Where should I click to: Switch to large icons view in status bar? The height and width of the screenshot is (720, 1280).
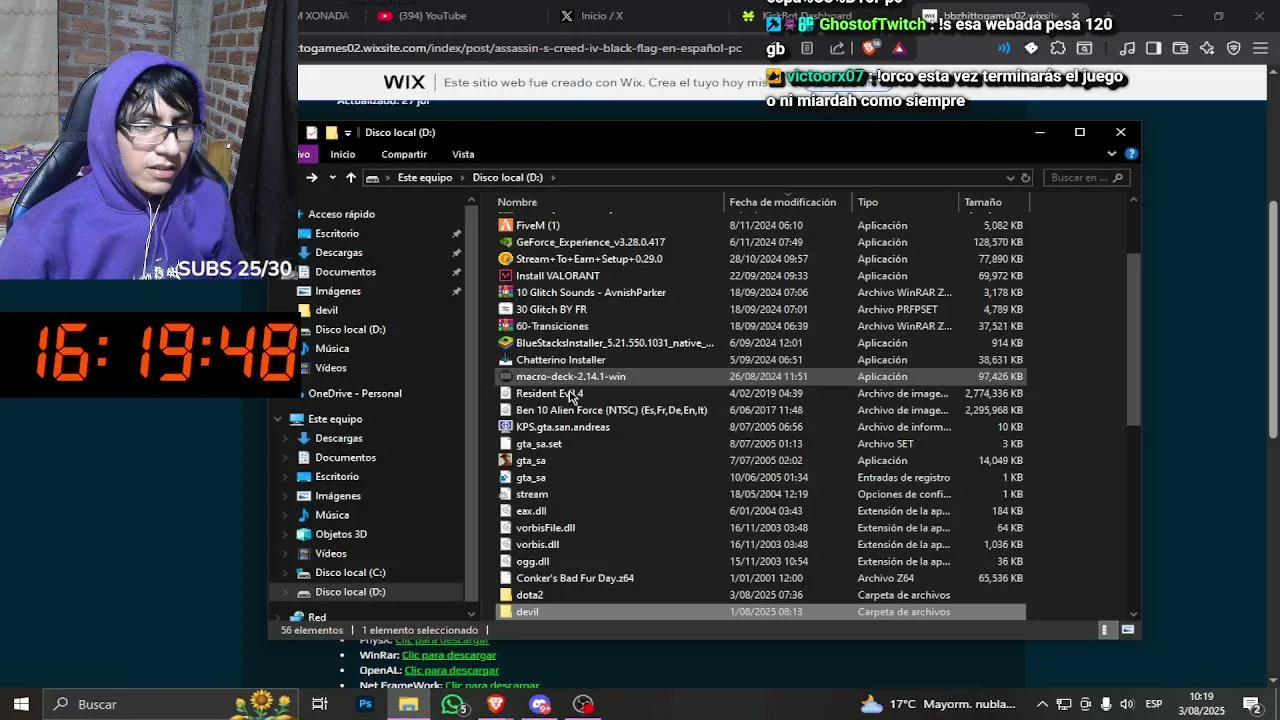(1128, 630)
